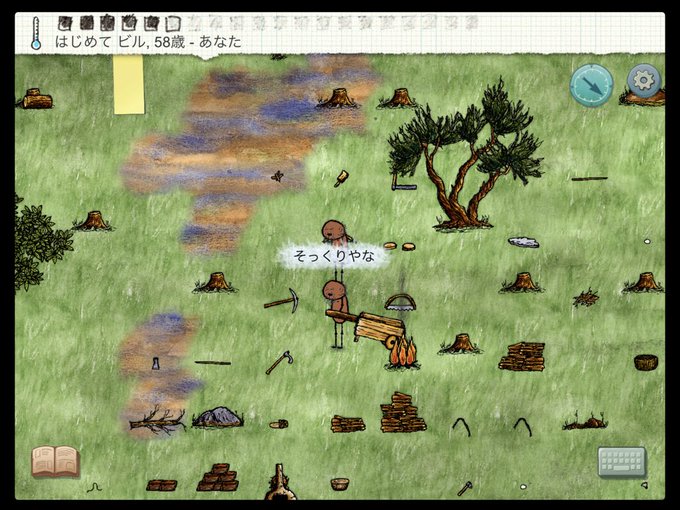
Task: Tap the small worm in the bottom-left
Action: click(x=94, y=488)
